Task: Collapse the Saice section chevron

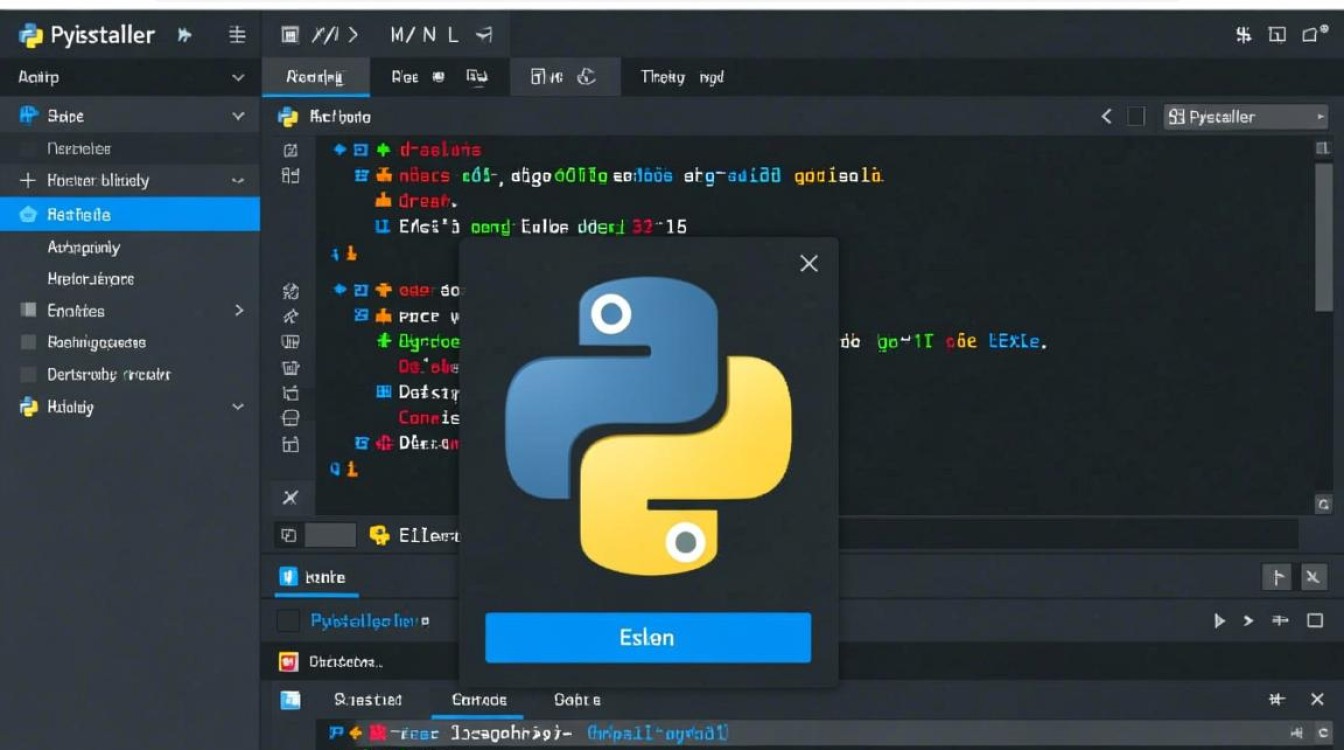Action: (238, 116)
